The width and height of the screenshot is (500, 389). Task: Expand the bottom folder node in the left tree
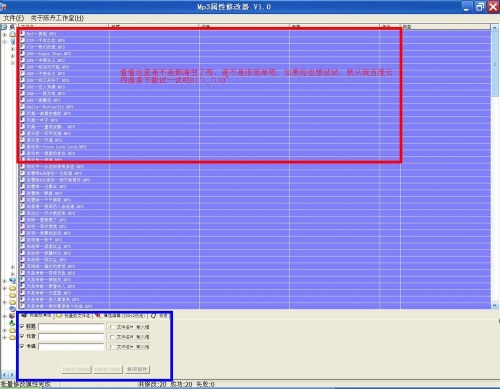pos(5,337)
